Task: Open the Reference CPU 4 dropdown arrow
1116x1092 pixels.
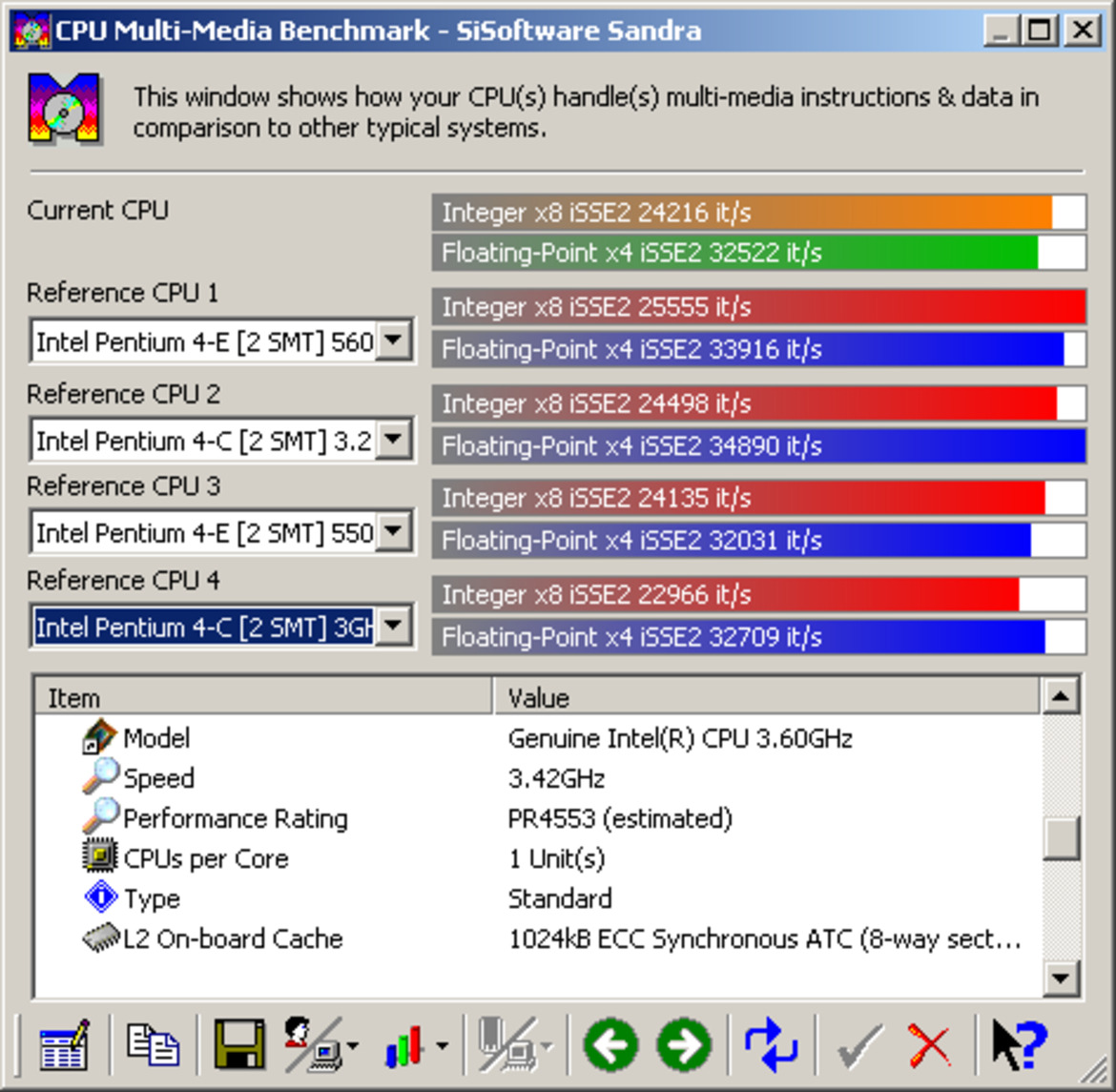Action: click(394, 627)
